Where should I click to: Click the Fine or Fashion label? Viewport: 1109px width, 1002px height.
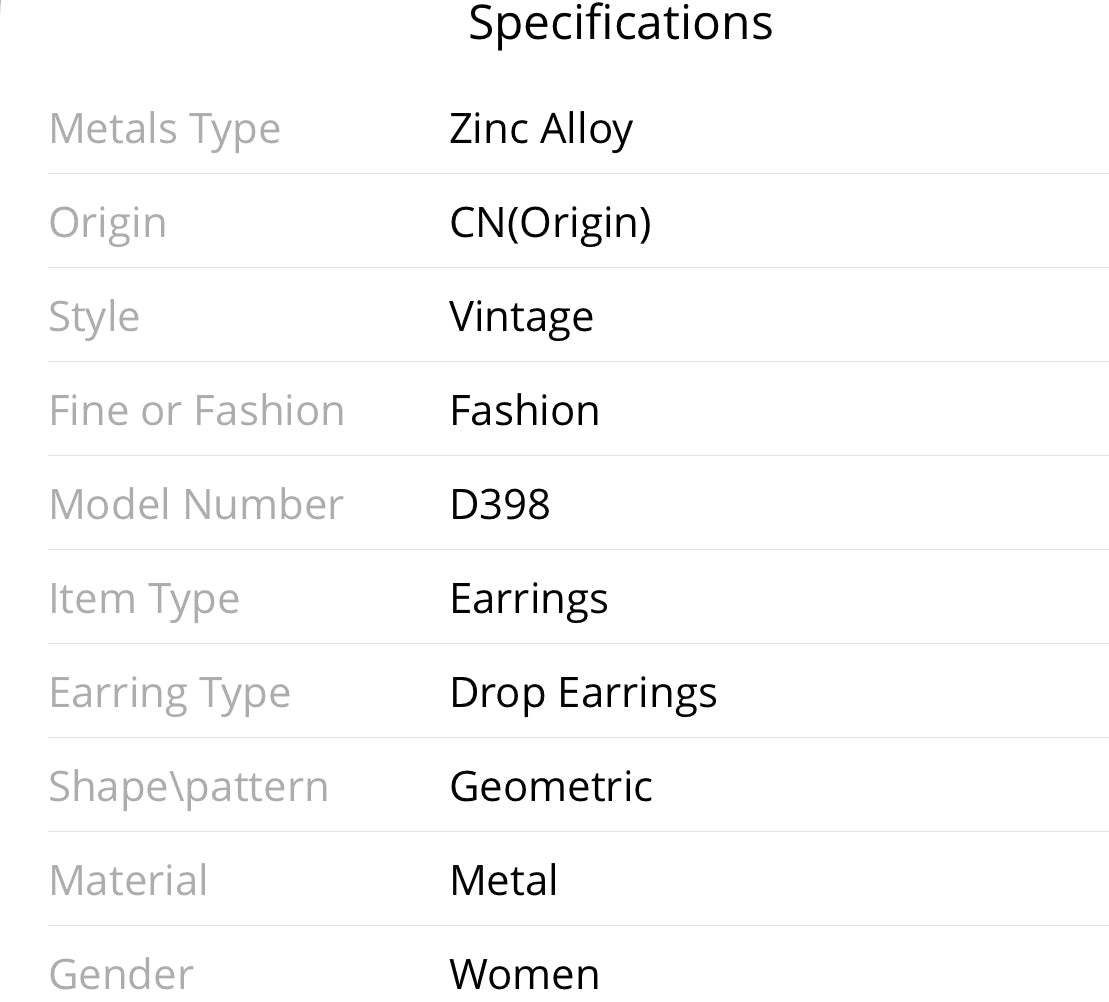197,410
